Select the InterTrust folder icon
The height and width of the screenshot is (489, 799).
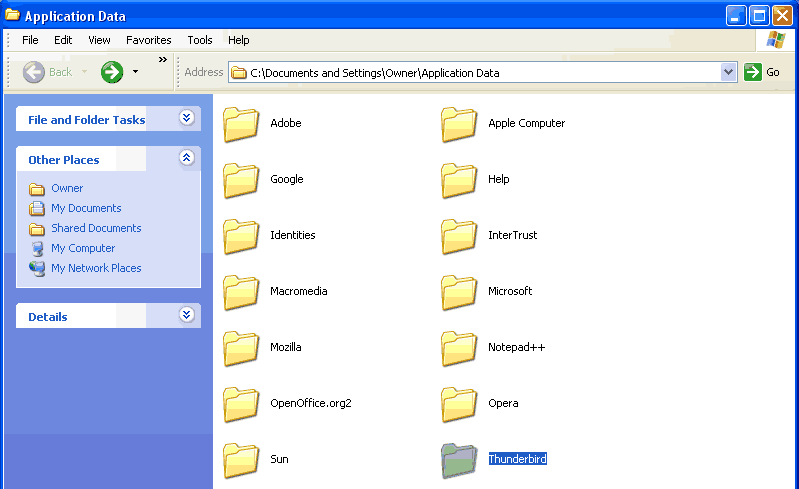click(459, 236)
